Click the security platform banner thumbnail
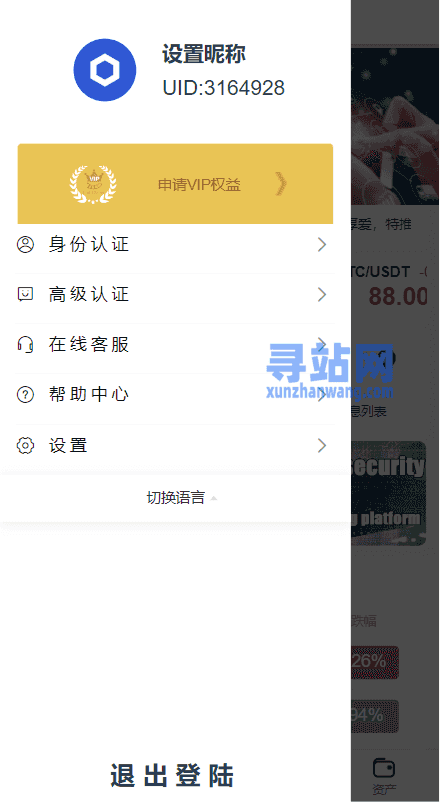This screenshot has width=440, height=802. click(388, 494)
